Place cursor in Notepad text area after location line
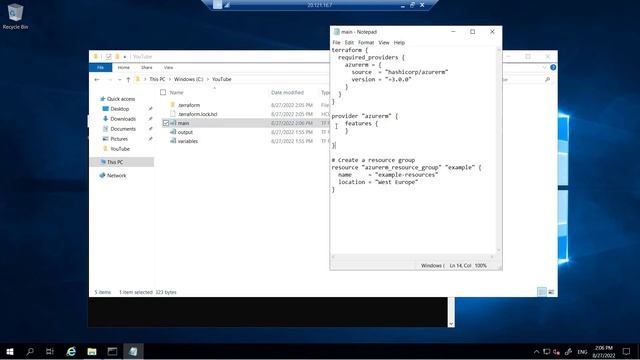Viewport: 640px width, 360px height. click(419, 182)
